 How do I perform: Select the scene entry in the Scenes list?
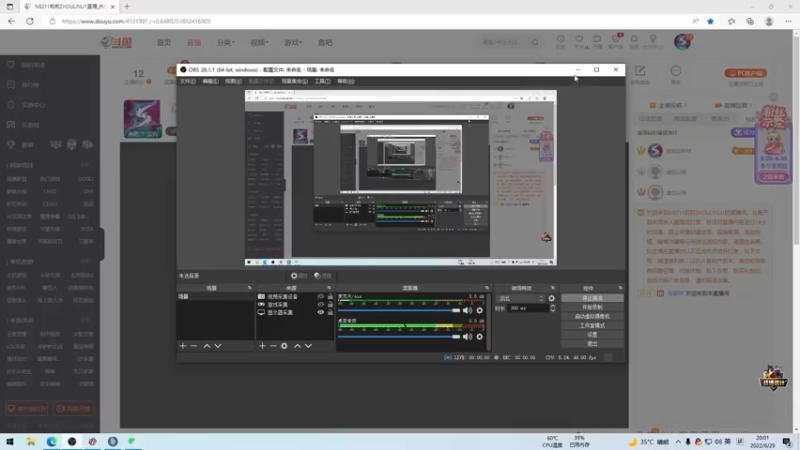click(215, 296)
